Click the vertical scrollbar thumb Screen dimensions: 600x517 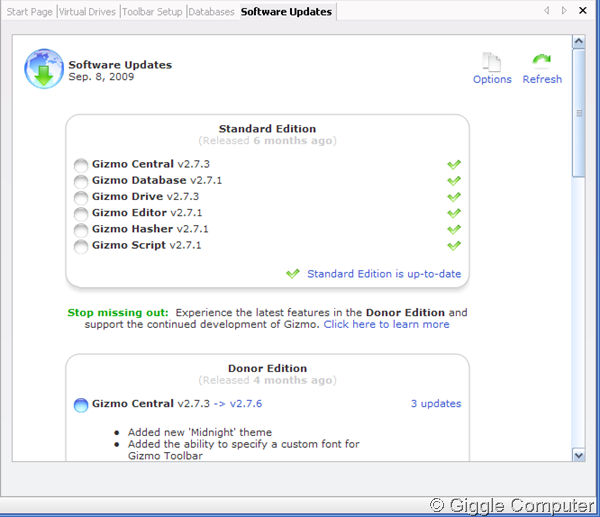tap(579, 113)
